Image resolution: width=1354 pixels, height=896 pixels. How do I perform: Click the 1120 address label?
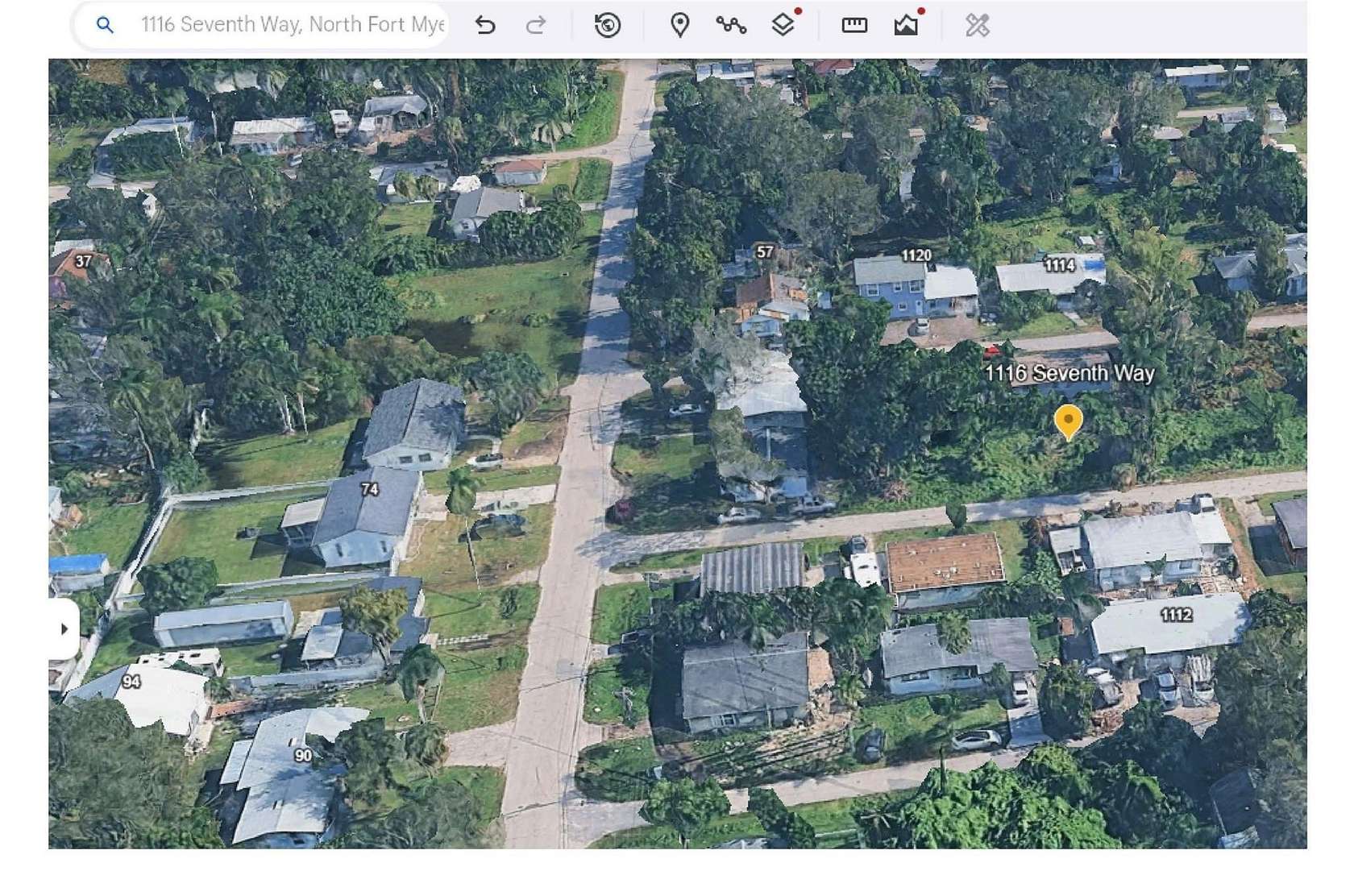coord(916,254)
